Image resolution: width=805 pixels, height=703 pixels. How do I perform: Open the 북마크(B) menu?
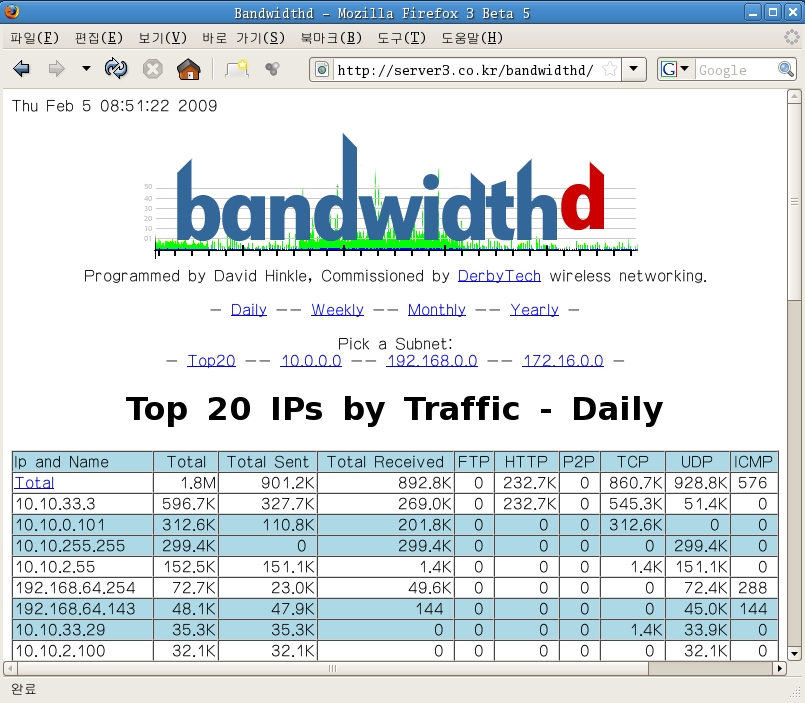pyautogui.click(x=331, y=38)
